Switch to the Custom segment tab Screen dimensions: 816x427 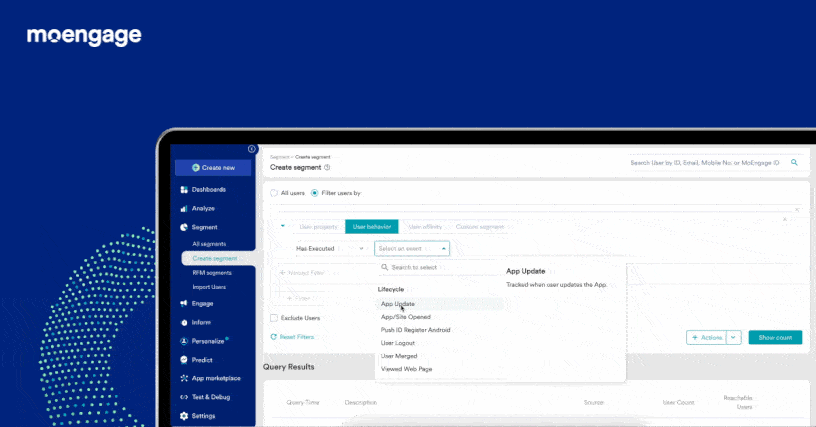tap(480, 227)
